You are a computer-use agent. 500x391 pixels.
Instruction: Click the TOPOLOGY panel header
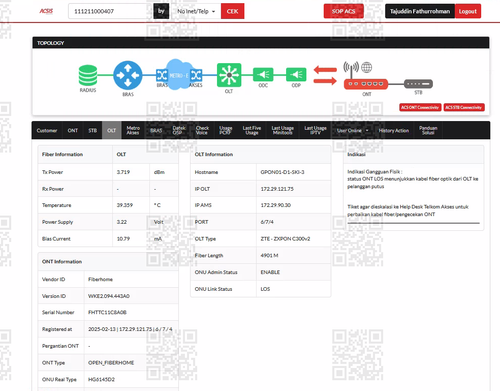pos(261,43)
